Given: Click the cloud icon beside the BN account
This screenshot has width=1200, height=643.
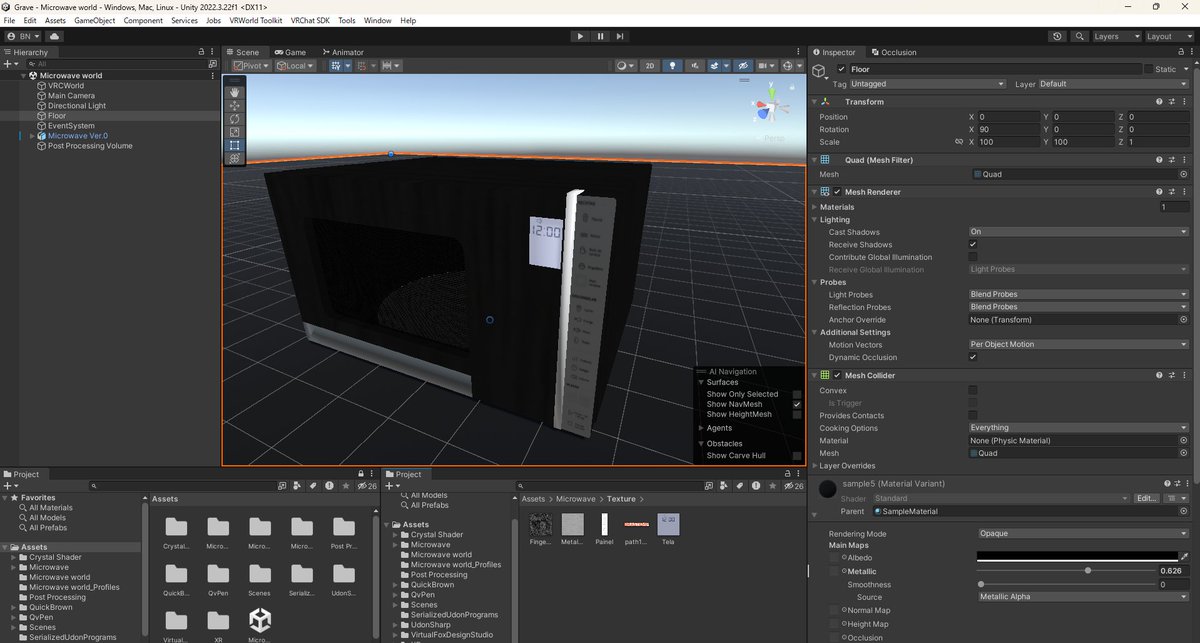Looking at the screenshot, I should coord(55,36).
